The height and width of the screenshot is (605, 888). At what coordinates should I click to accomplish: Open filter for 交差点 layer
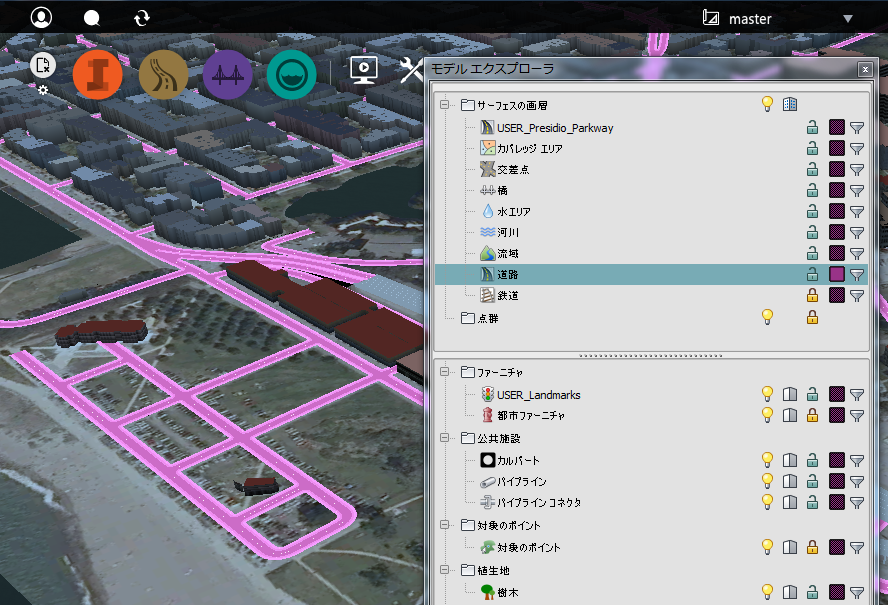[857, 170]
